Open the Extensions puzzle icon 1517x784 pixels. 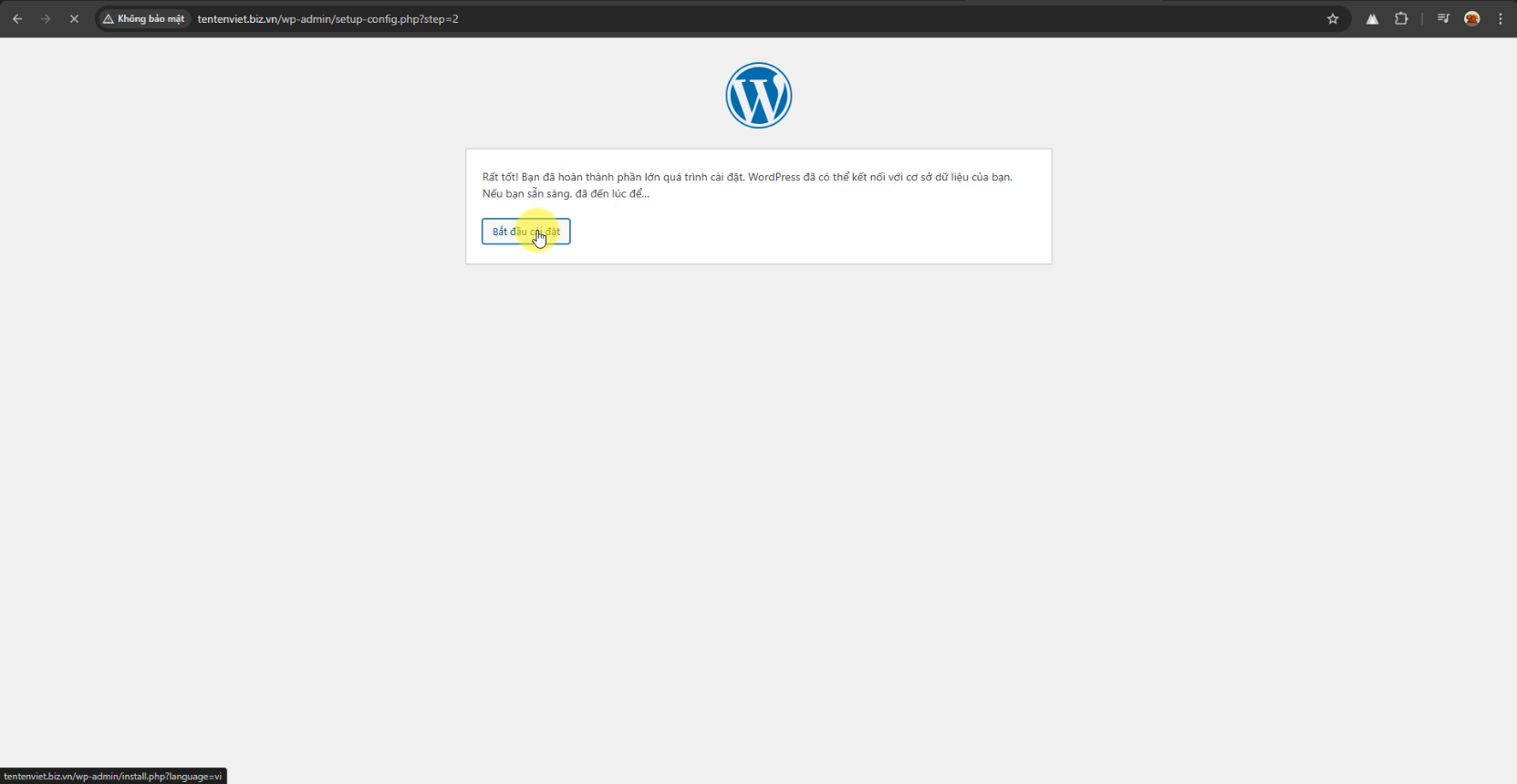[x=1401, y=18]
